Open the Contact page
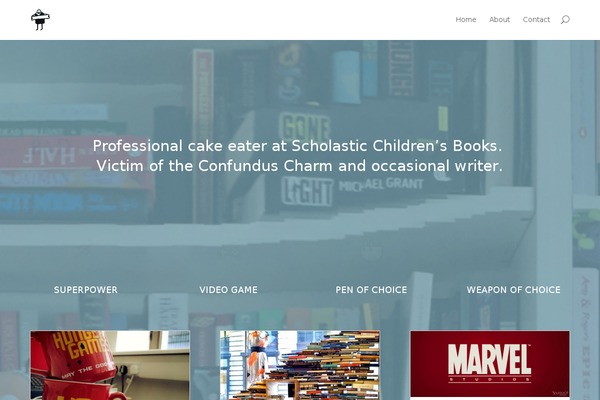The height and width of the screenshot is (400, 600). coord(536,20)
